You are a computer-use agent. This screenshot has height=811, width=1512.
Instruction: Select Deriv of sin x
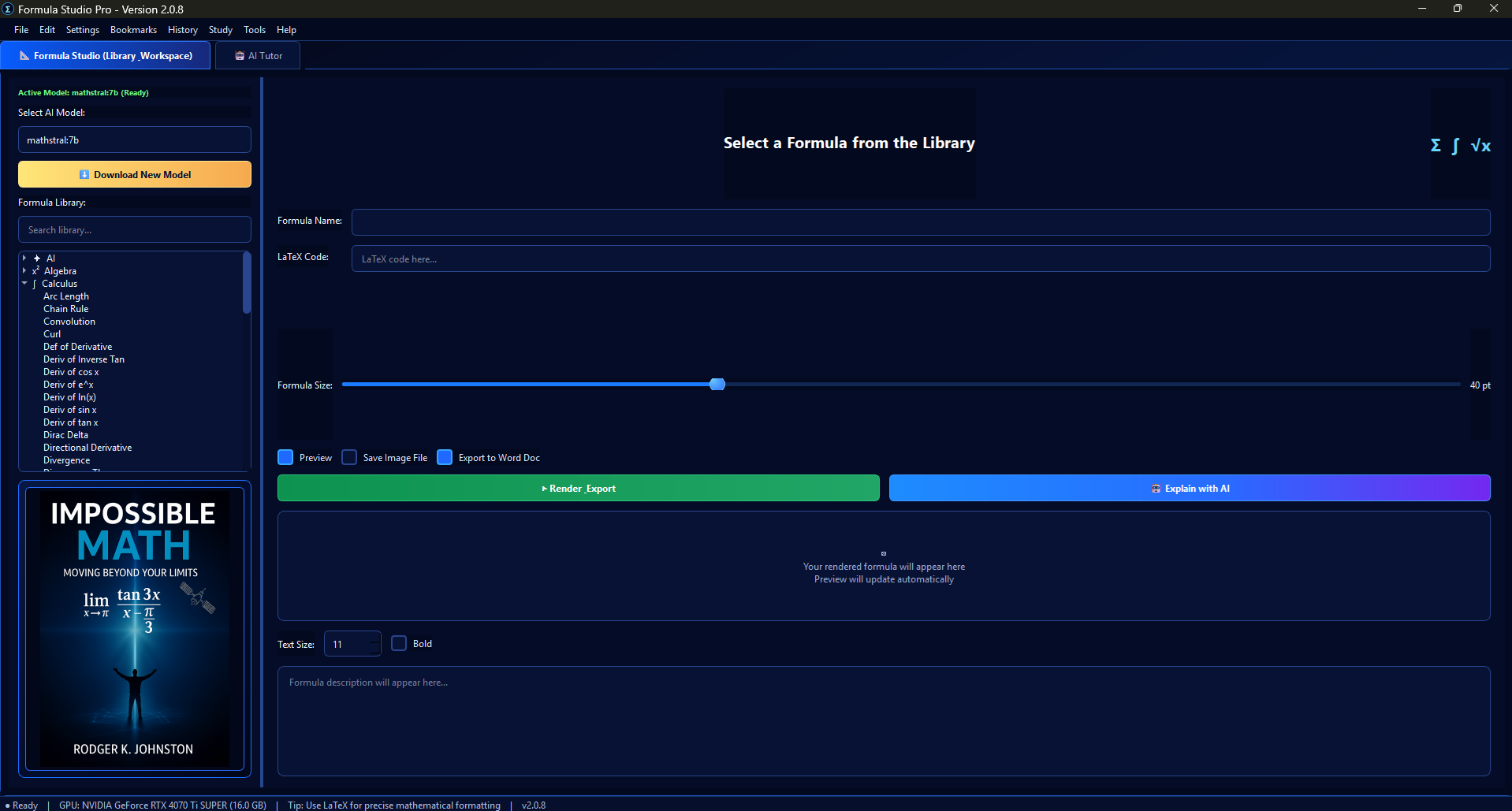point(70,410)
